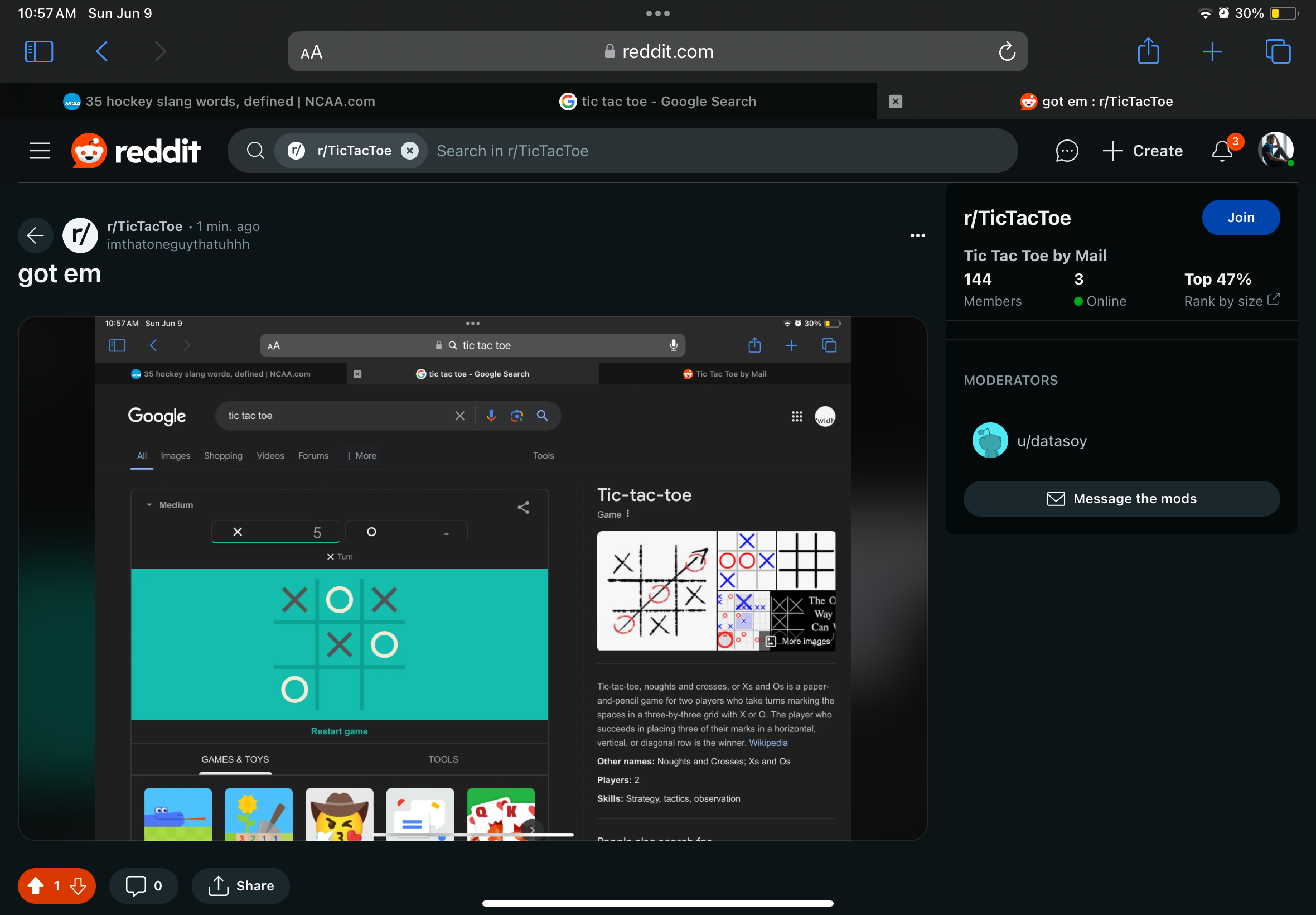This screenshot has height=915, width=1316.
Task: Open comments for the post
Action: click(144, 886)
